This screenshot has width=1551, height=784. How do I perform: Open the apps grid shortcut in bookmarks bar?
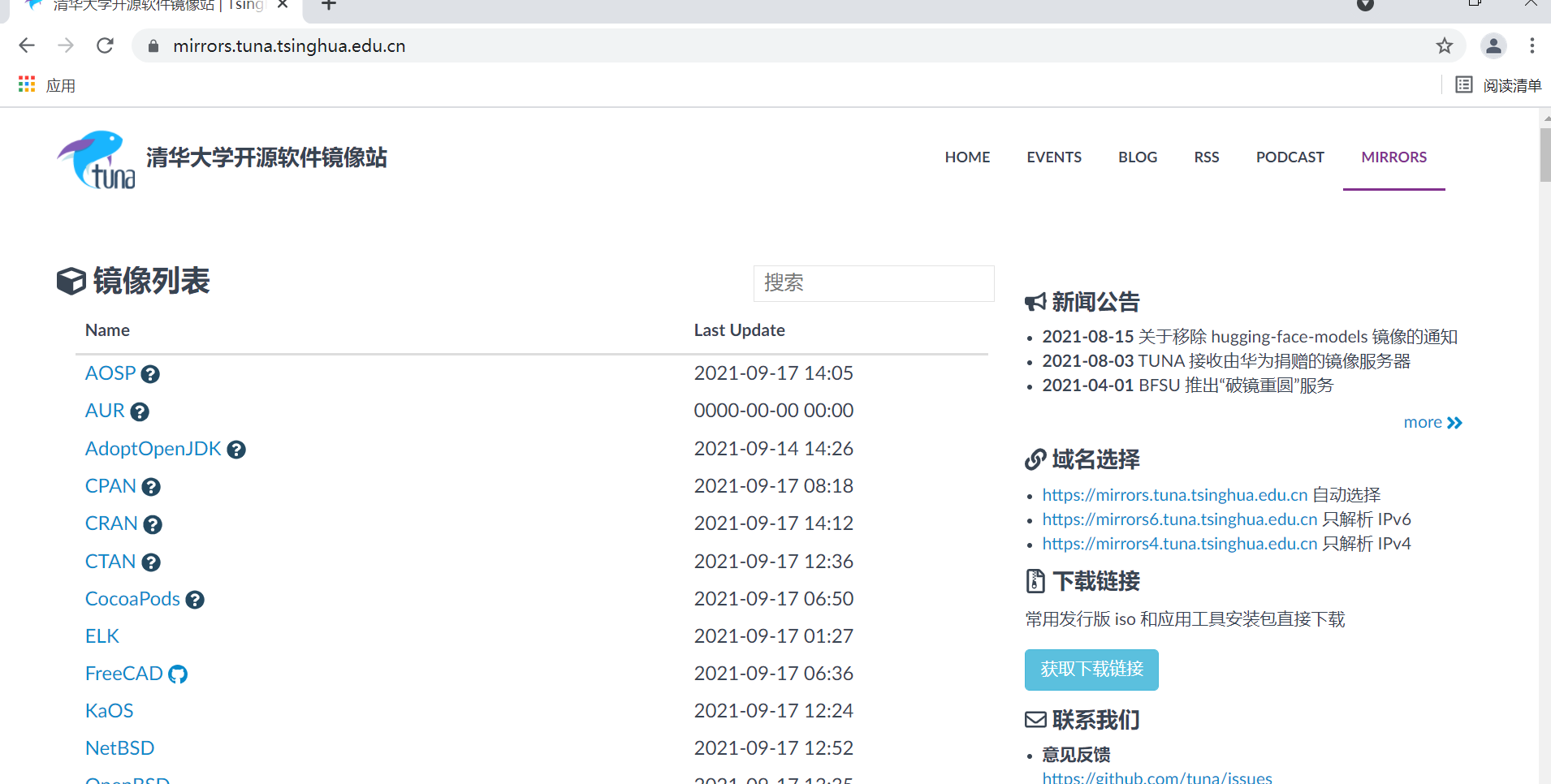pyautogui.click(x=27, y=84)
